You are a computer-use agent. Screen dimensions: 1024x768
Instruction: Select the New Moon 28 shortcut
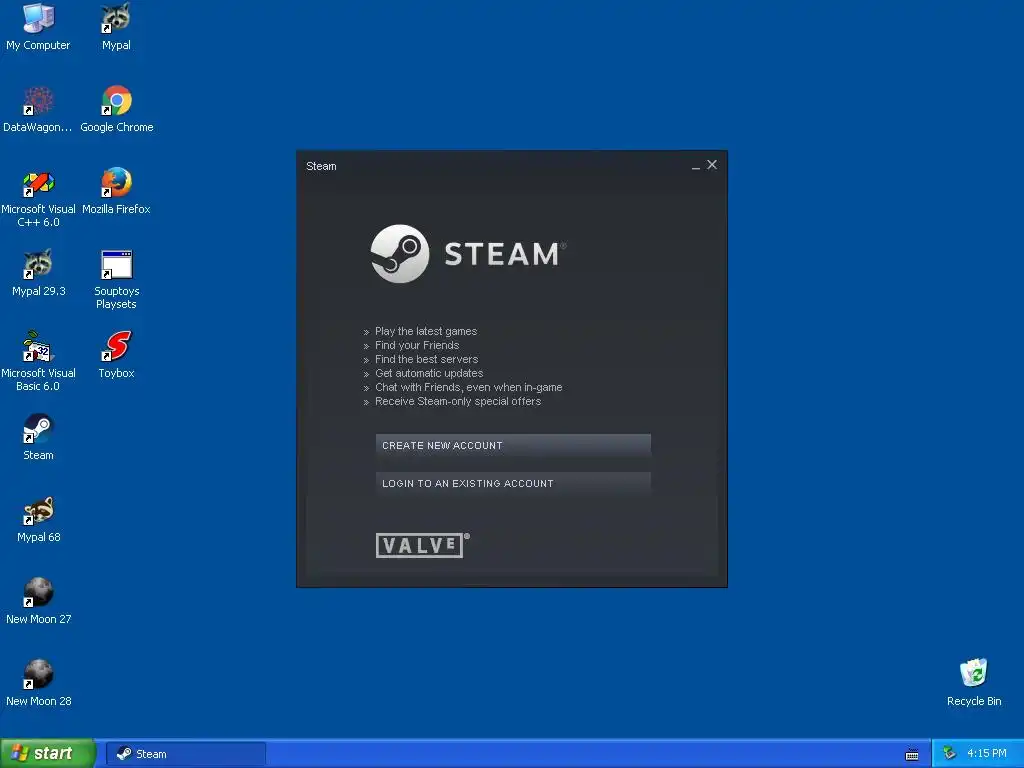38,683
